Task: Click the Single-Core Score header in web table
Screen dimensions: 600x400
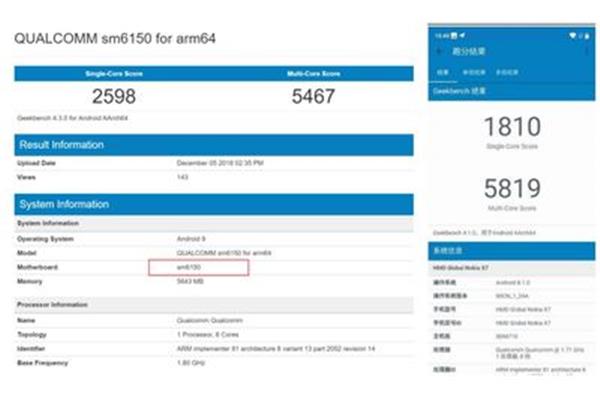Action: [x=114, y=73]
